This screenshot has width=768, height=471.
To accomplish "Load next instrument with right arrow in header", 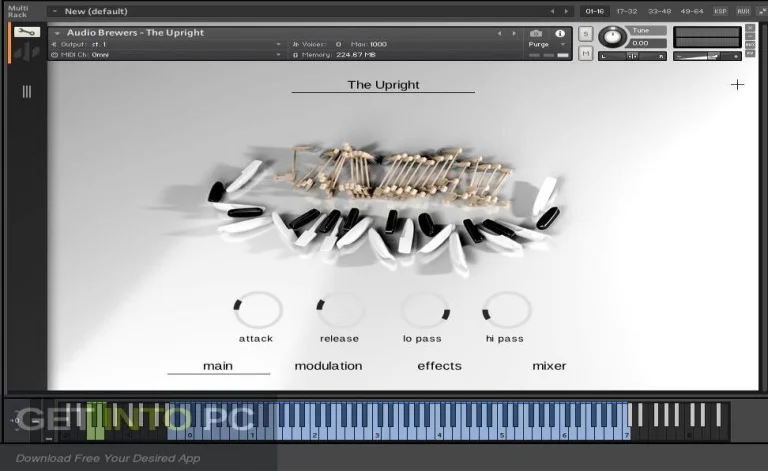I will (514, 33).
